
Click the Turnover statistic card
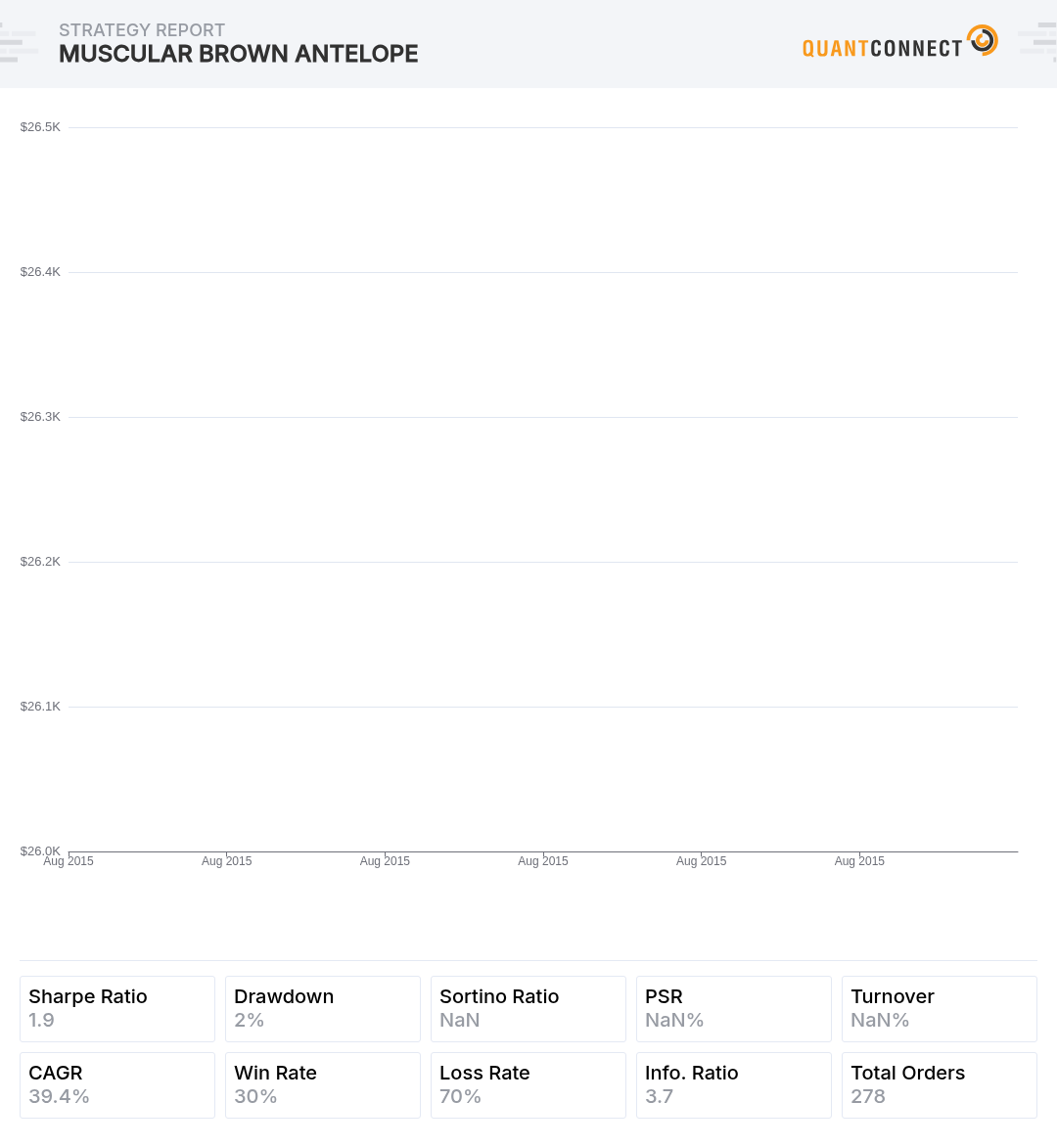pyautogui.click(x=940, y=1008)
